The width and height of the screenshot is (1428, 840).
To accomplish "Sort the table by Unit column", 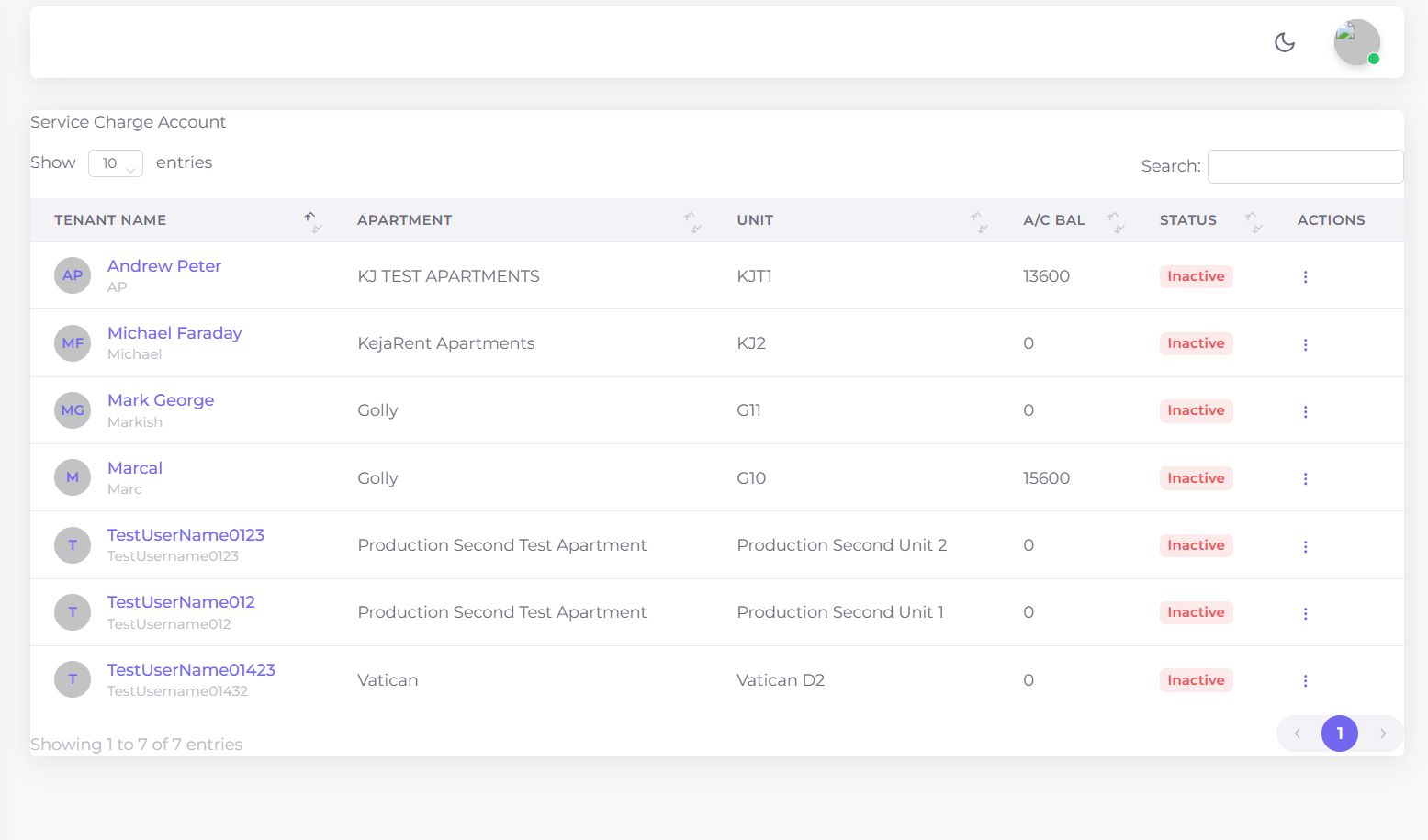I will 979,220.
